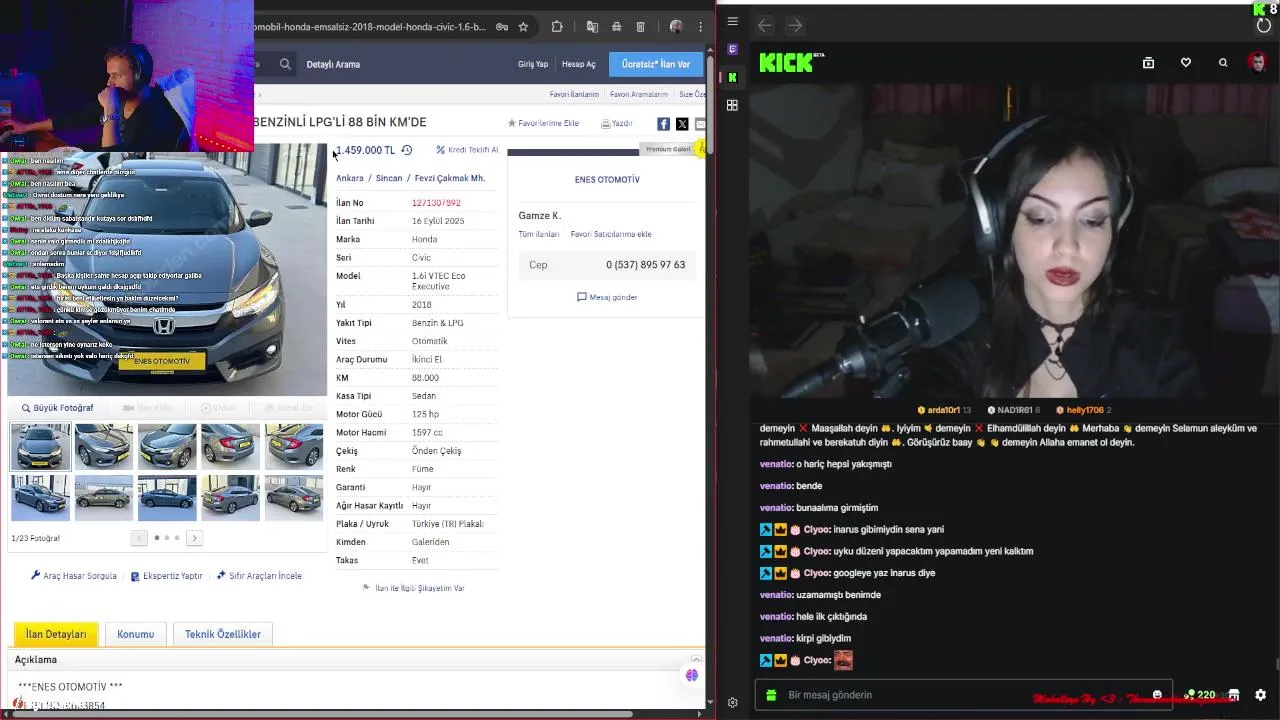View seller's Tüm İlanları
The height and width of the screenshot is (720, 1280).
point(539,234)
